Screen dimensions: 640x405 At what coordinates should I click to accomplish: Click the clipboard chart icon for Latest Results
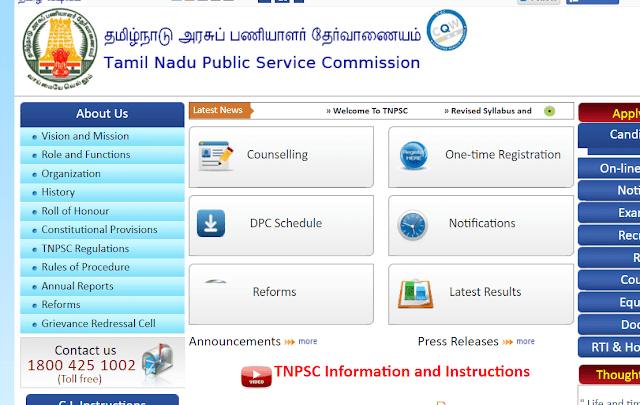[416, 293]
